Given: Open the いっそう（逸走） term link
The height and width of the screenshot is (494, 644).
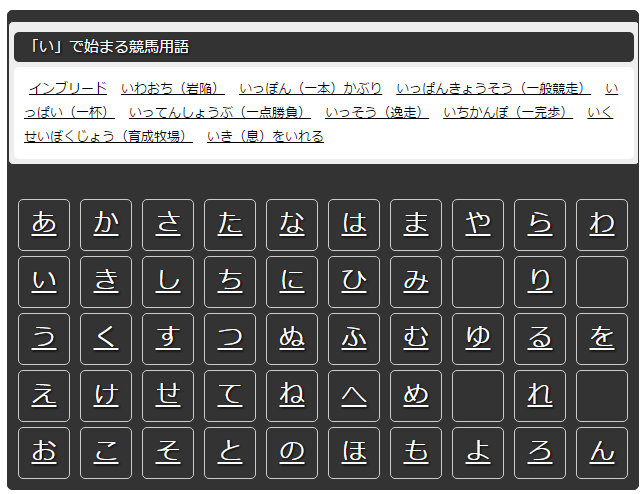Looking at the screenshot, I should 377,112.
